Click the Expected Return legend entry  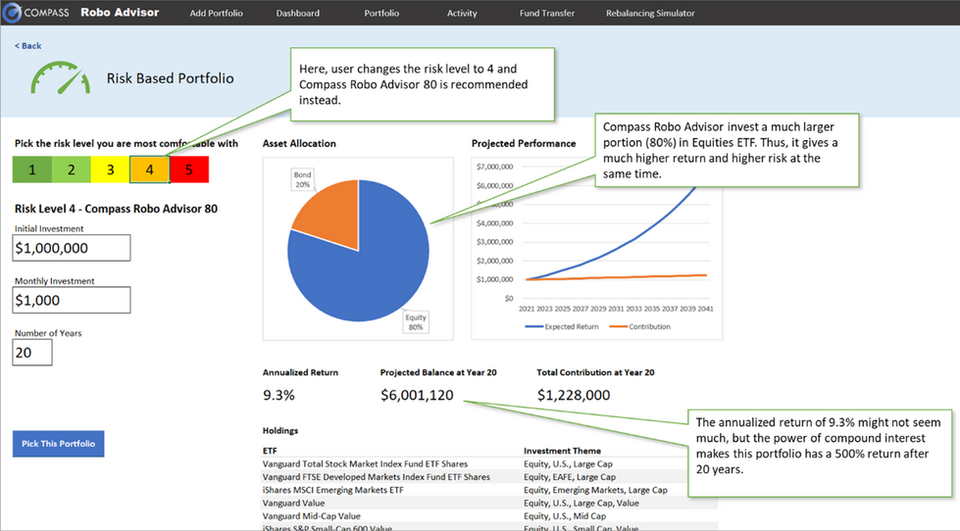pyautogui.click(x=562, y=326)
